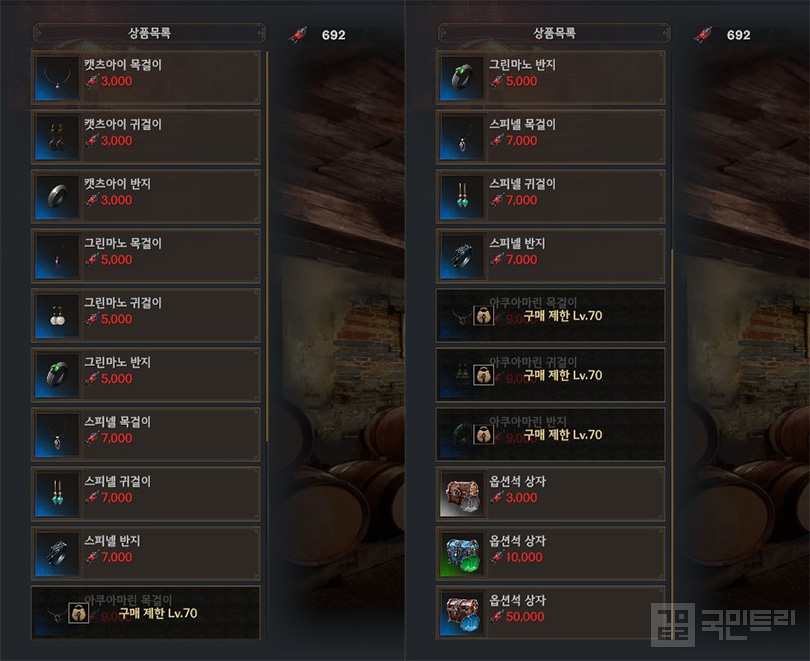Screen dimensions: 810x661
Task: Click the 5,000 price under 그린마노 귀걸이
Action: pyautogui.click(x=116, y=319)
